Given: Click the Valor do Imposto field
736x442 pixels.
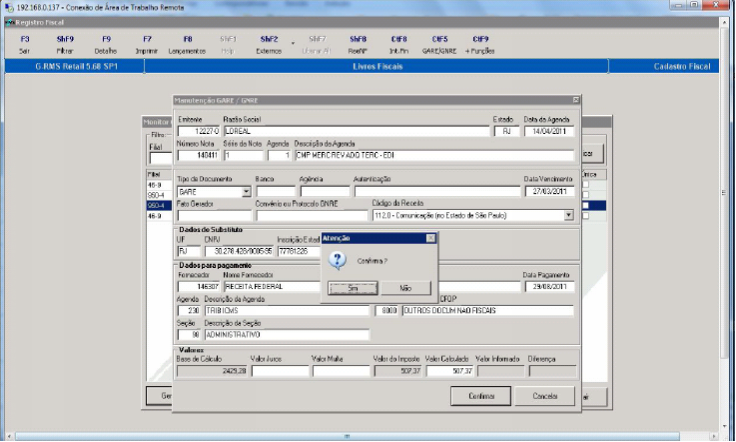Looking at the screenshot, I should 398,371.
